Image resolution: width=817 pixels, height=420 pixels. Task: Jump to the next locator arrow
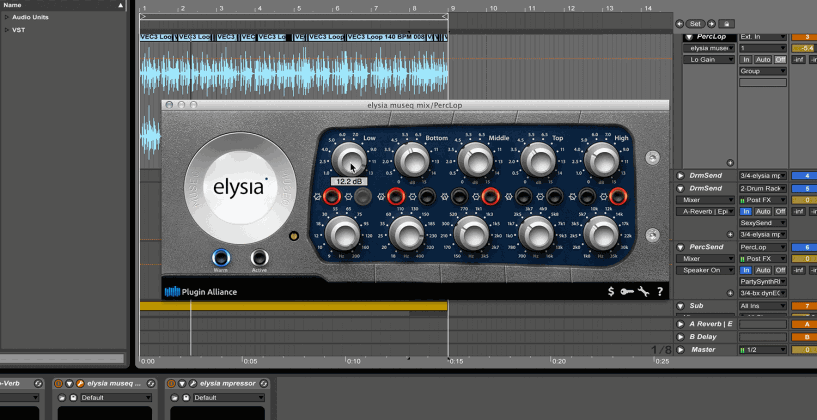click(711, 23)
